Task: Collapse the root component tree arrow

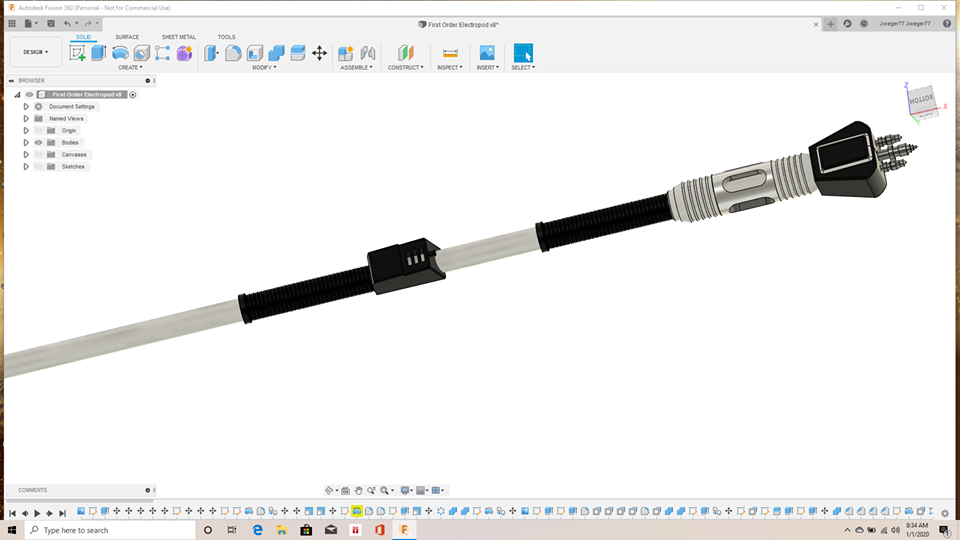Action: point(17,94)
